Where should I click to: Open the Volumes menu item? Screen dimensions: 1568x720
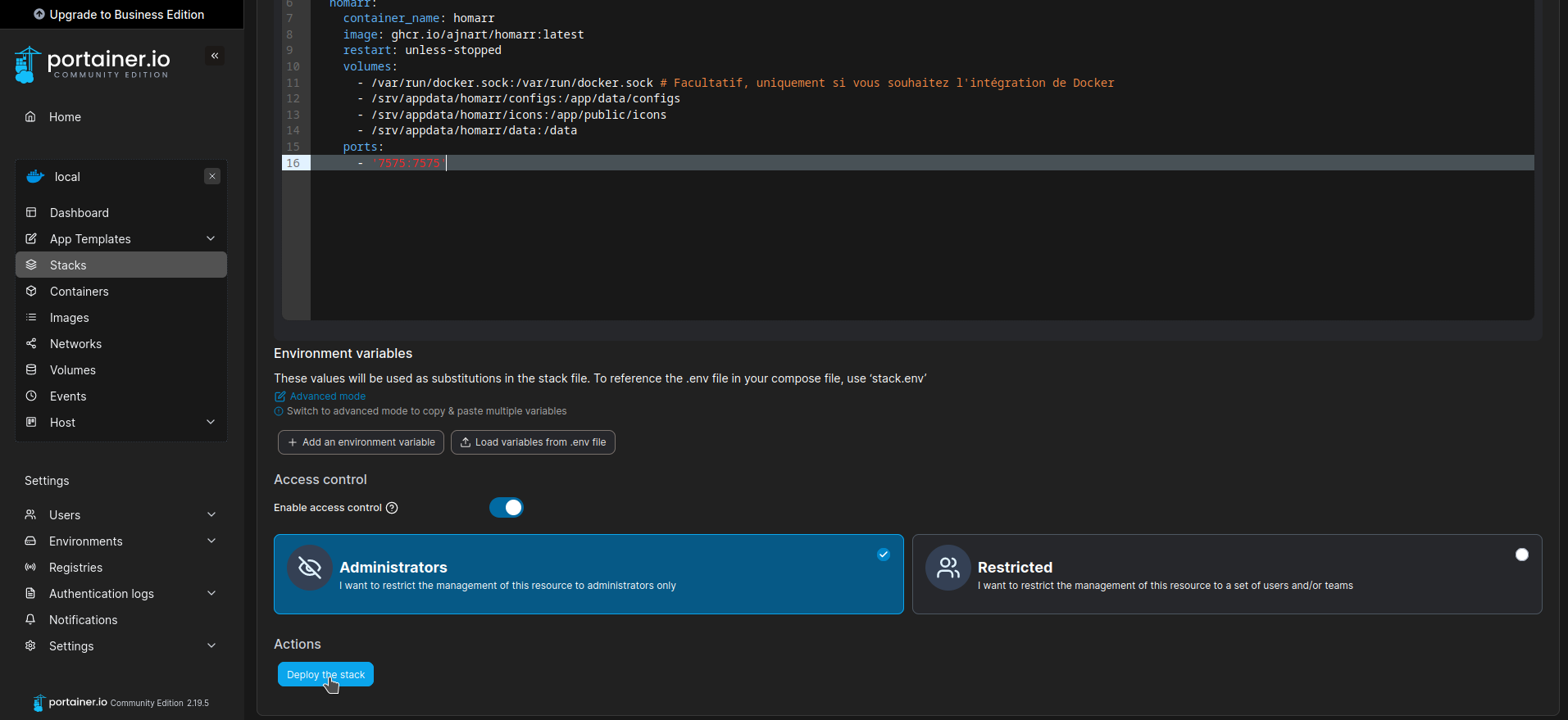click(121, 369)
